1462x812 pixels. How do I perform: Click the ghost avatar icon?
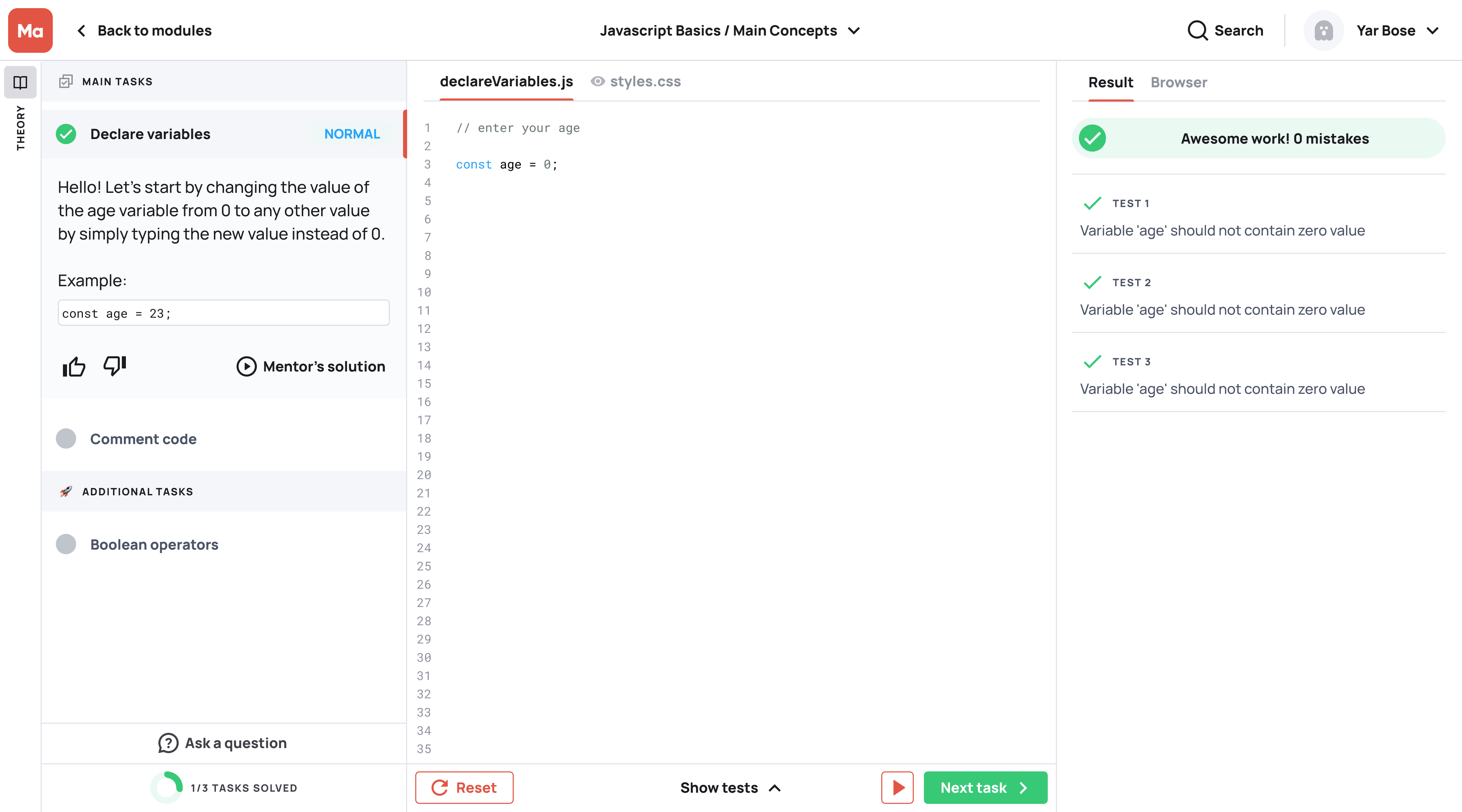[x=1323, y=31]
